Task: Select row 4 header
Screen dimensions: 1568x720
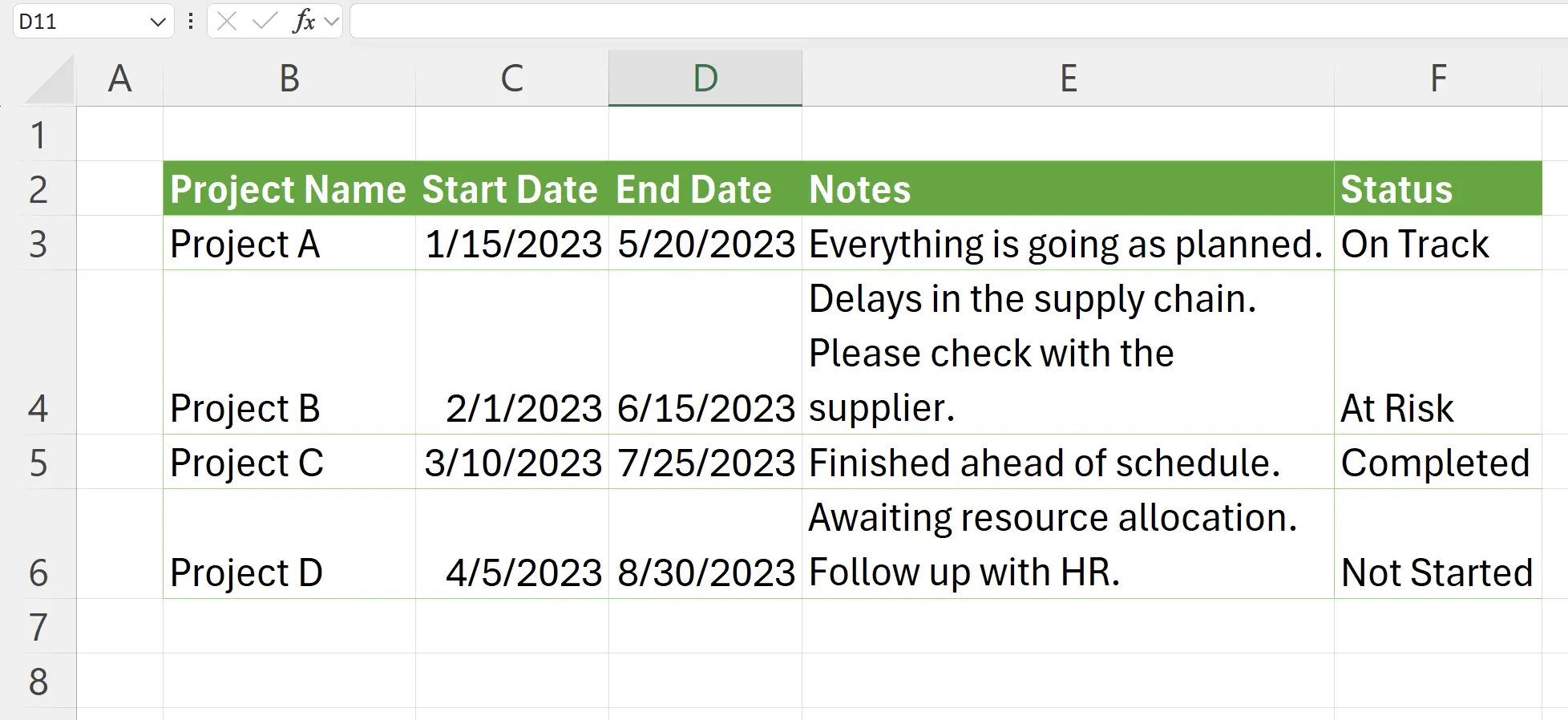Action: [x=38, y=408]
